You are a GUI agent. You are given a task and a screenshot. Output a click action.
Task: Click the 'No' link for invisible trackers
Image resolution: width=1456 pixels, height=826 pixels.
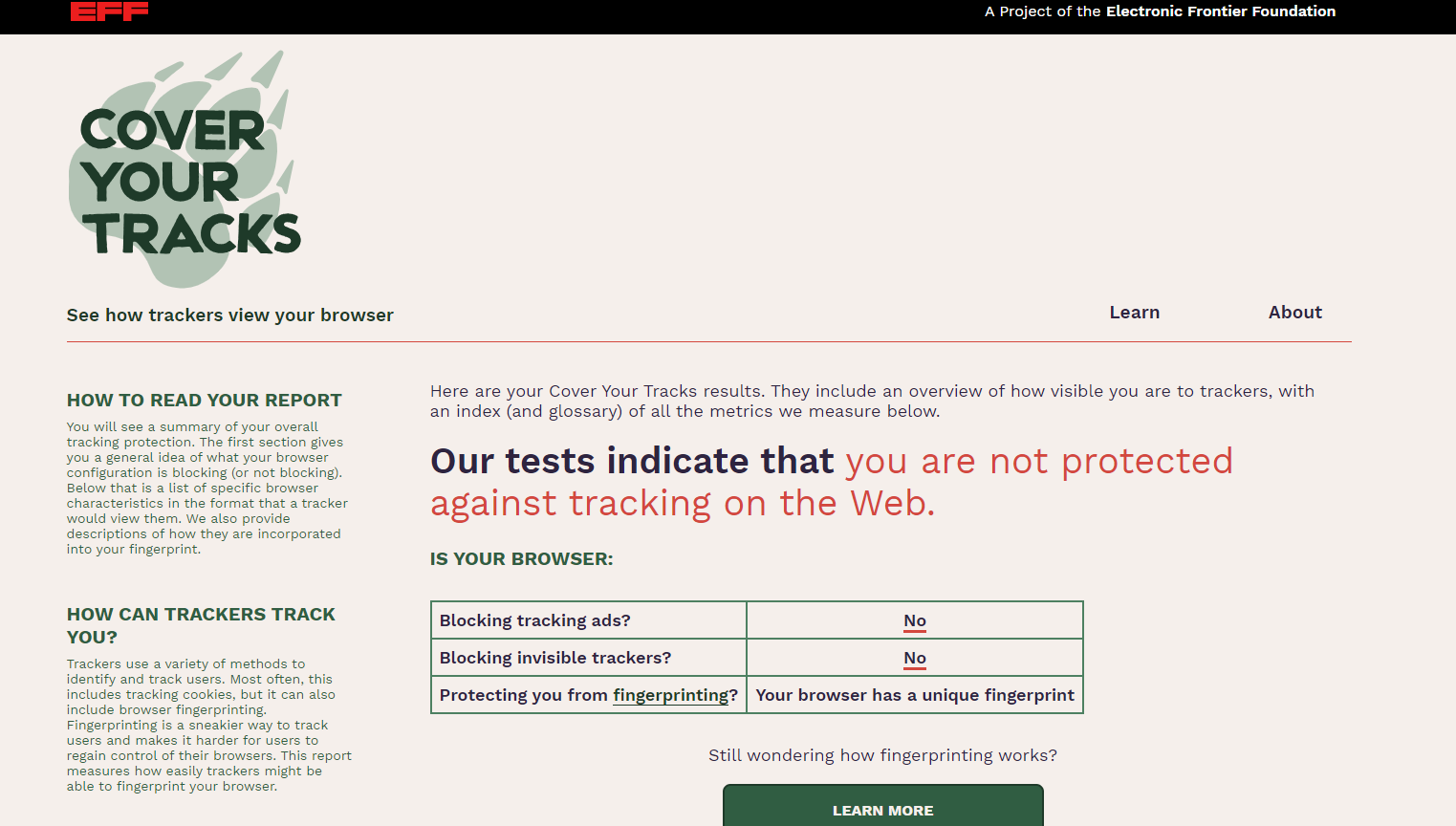point(915,658)
